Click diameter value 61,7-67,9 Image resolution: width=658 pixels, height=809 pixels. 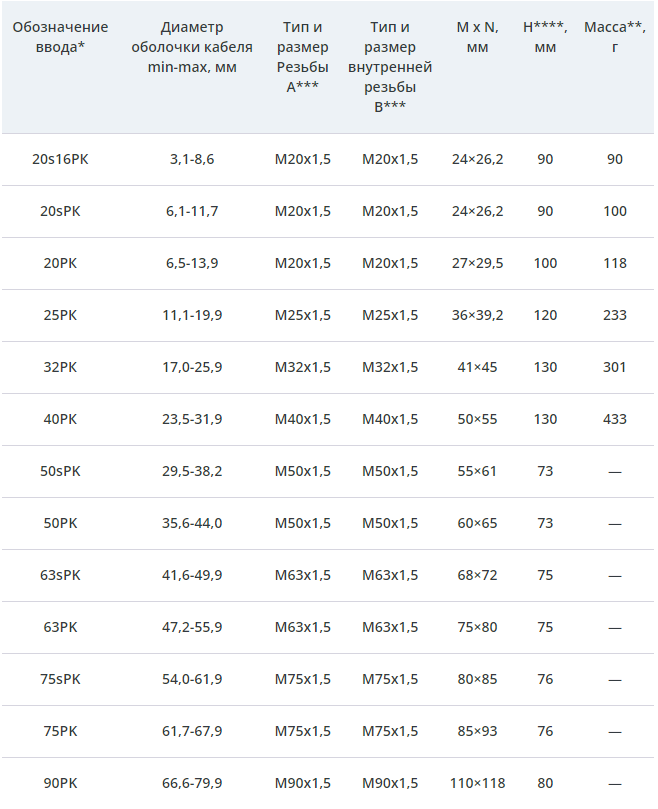tap(192, 731)
